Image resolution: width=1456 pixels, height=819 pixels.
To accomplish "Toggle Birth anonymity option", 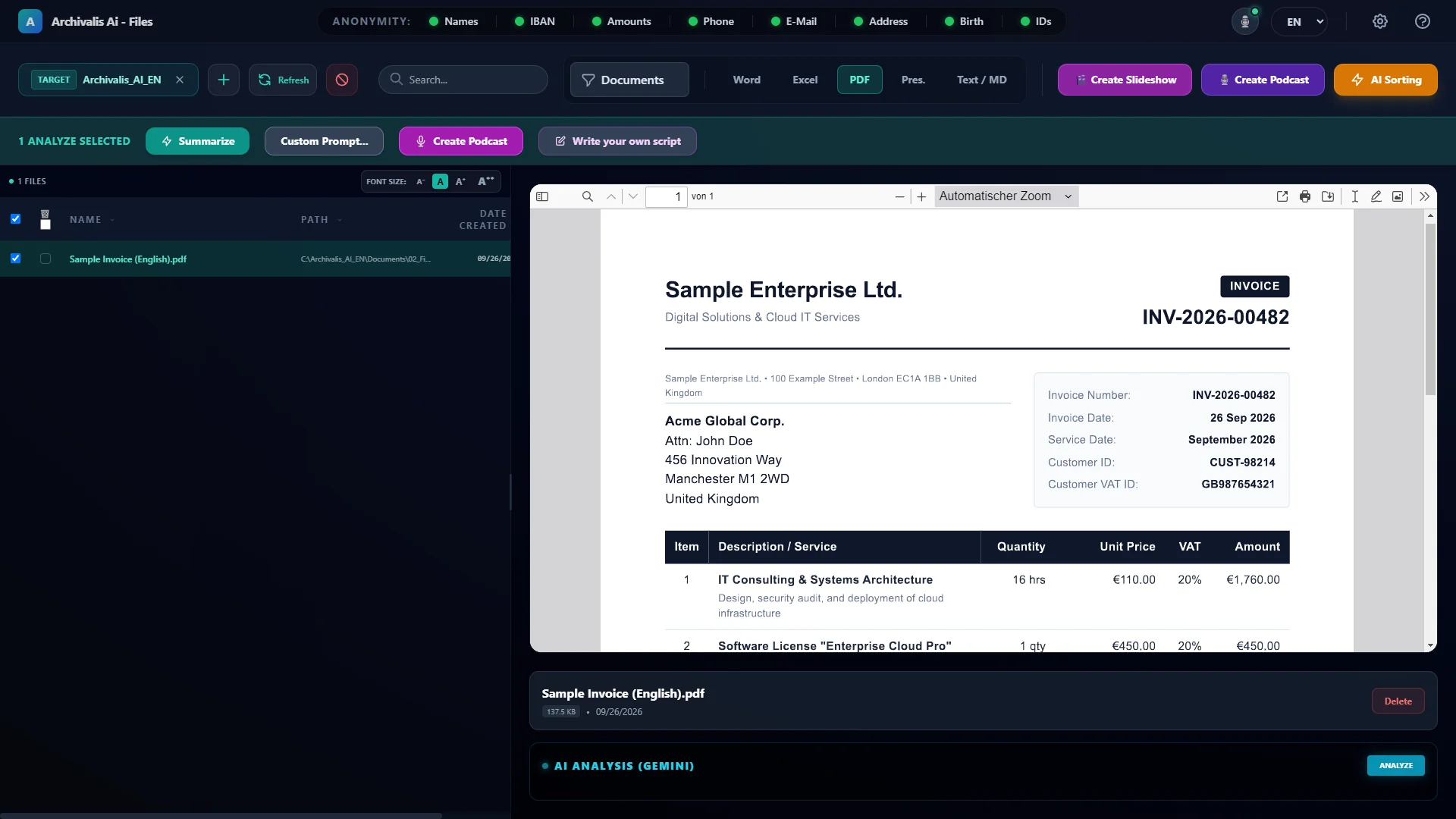I will (964, 21).
